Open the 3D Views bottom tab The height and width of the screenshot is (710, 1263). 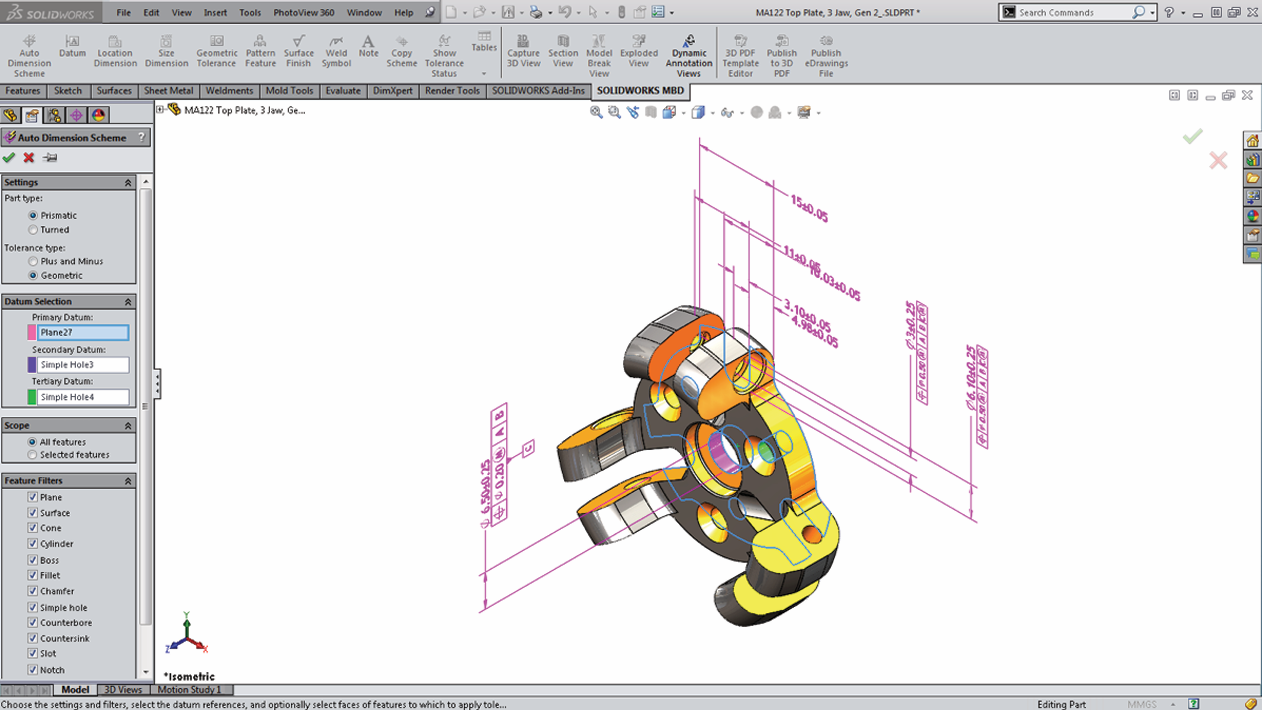pyautogui.click(x=123, y=690)
